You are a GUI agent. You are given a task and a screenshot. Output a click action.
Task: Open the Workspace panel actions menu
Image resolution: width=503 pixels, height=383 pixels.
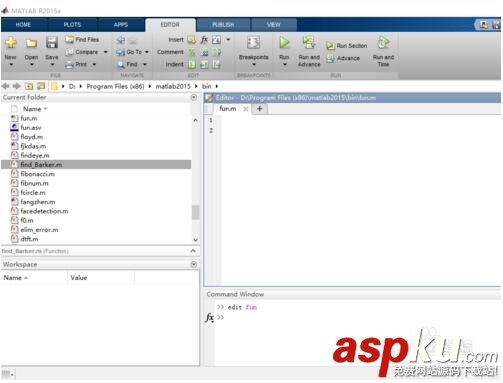click(x=194, y=264)
